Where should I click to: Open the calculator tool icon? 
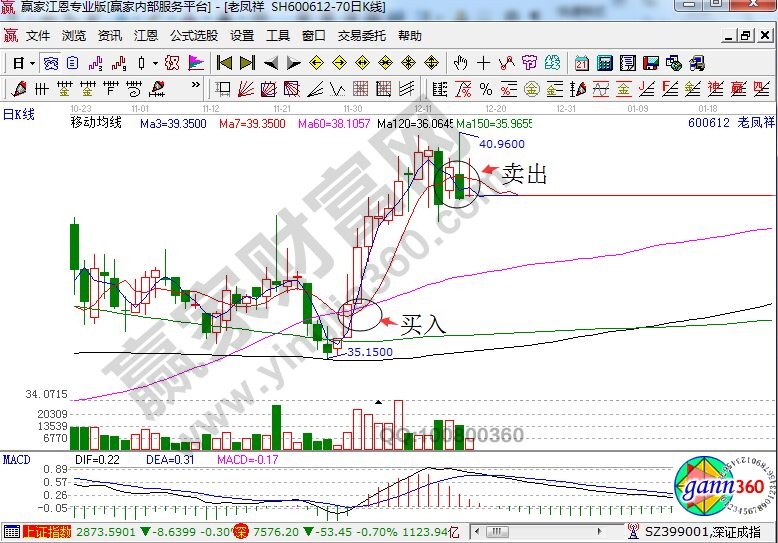(x=605, y=63)
